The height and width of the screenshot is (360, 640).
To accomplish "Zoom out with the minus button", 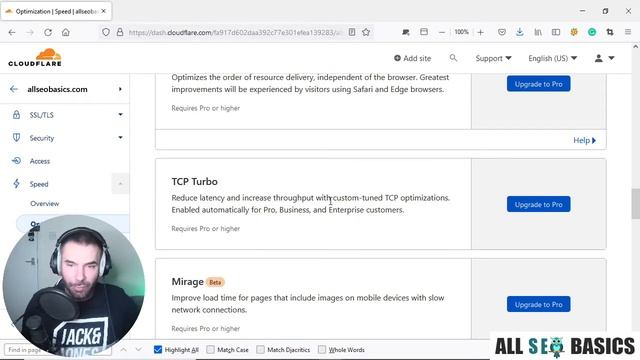I will pos(442,32).
